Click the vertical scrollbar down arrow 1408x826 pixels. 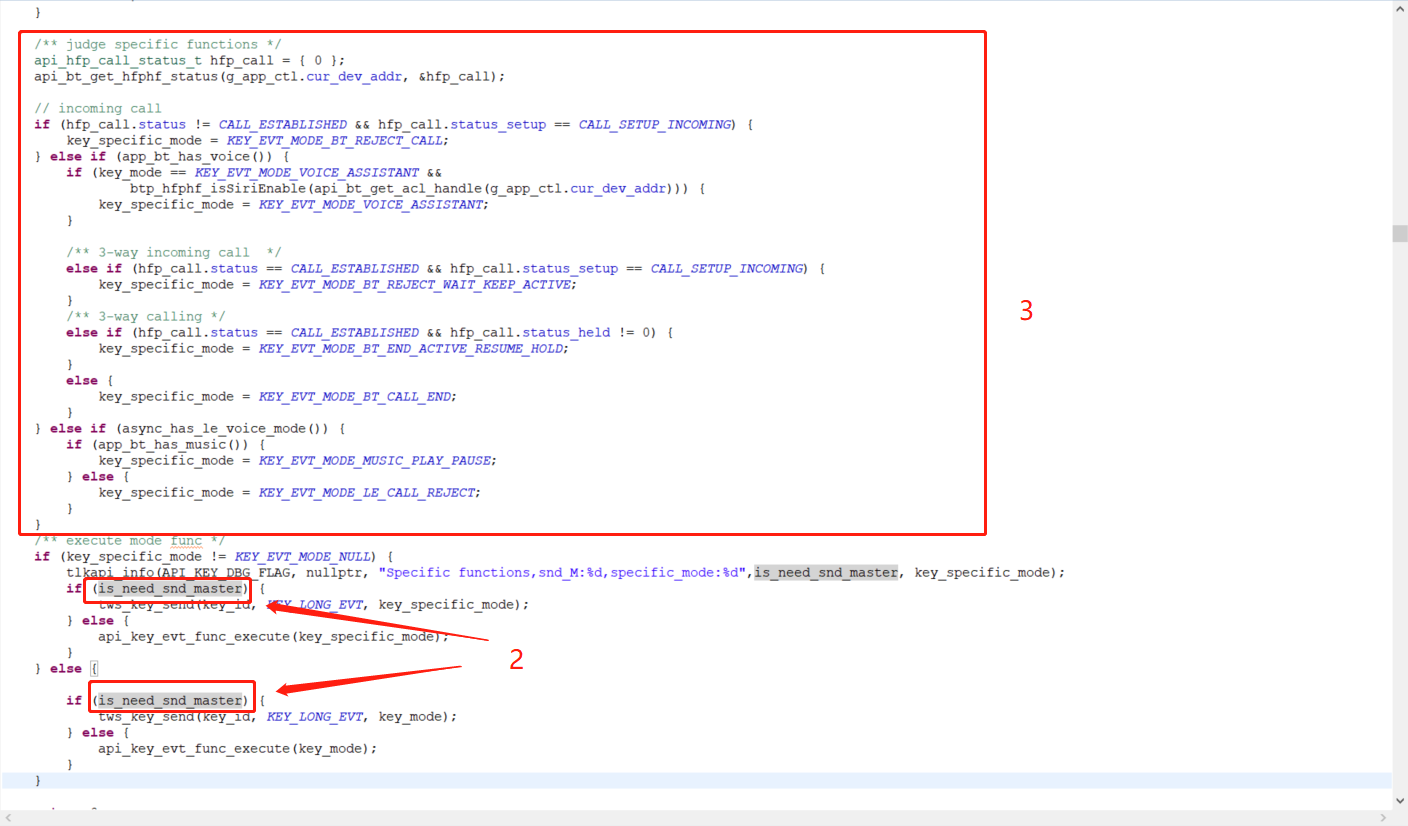pyautogui.click(x=1399, y=801)
